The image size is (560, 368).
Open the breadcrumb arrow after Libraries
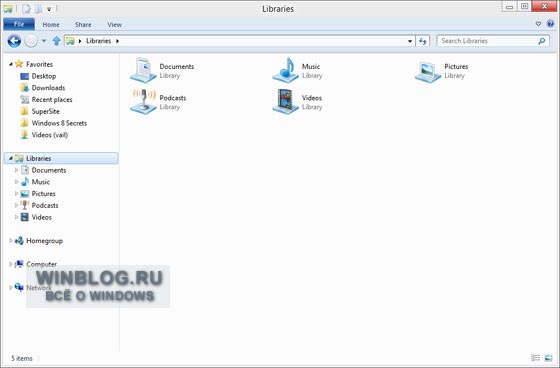tap(117, 41)
